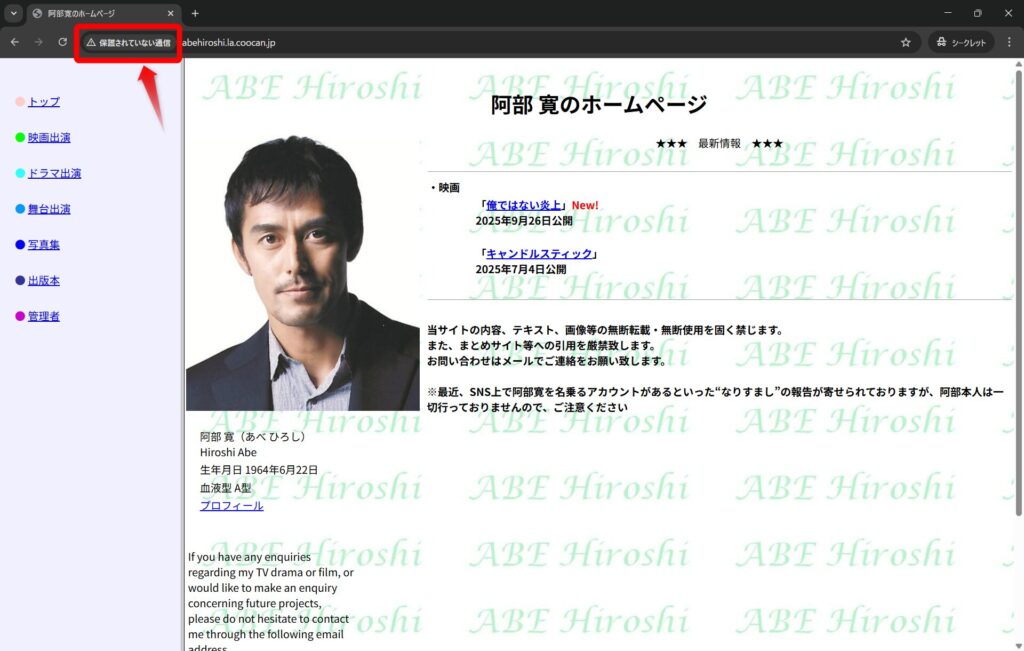Open the トップ sidebar link
Screen dimensions: 1024x651
[x=44, y=102]
